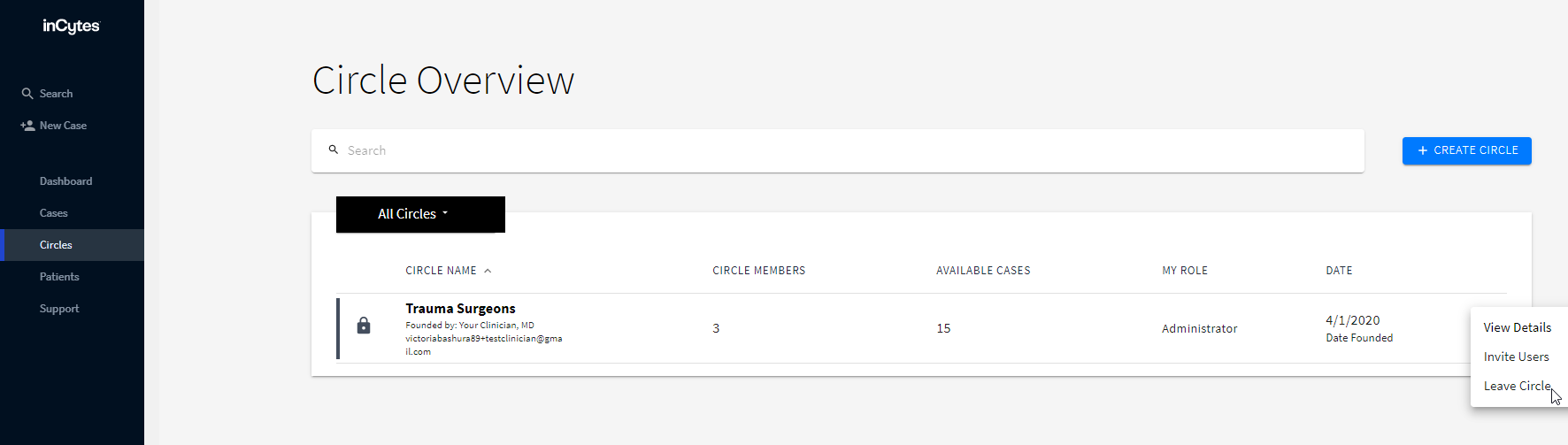Click the New Case add-person icon

click(x=27, y=126)
